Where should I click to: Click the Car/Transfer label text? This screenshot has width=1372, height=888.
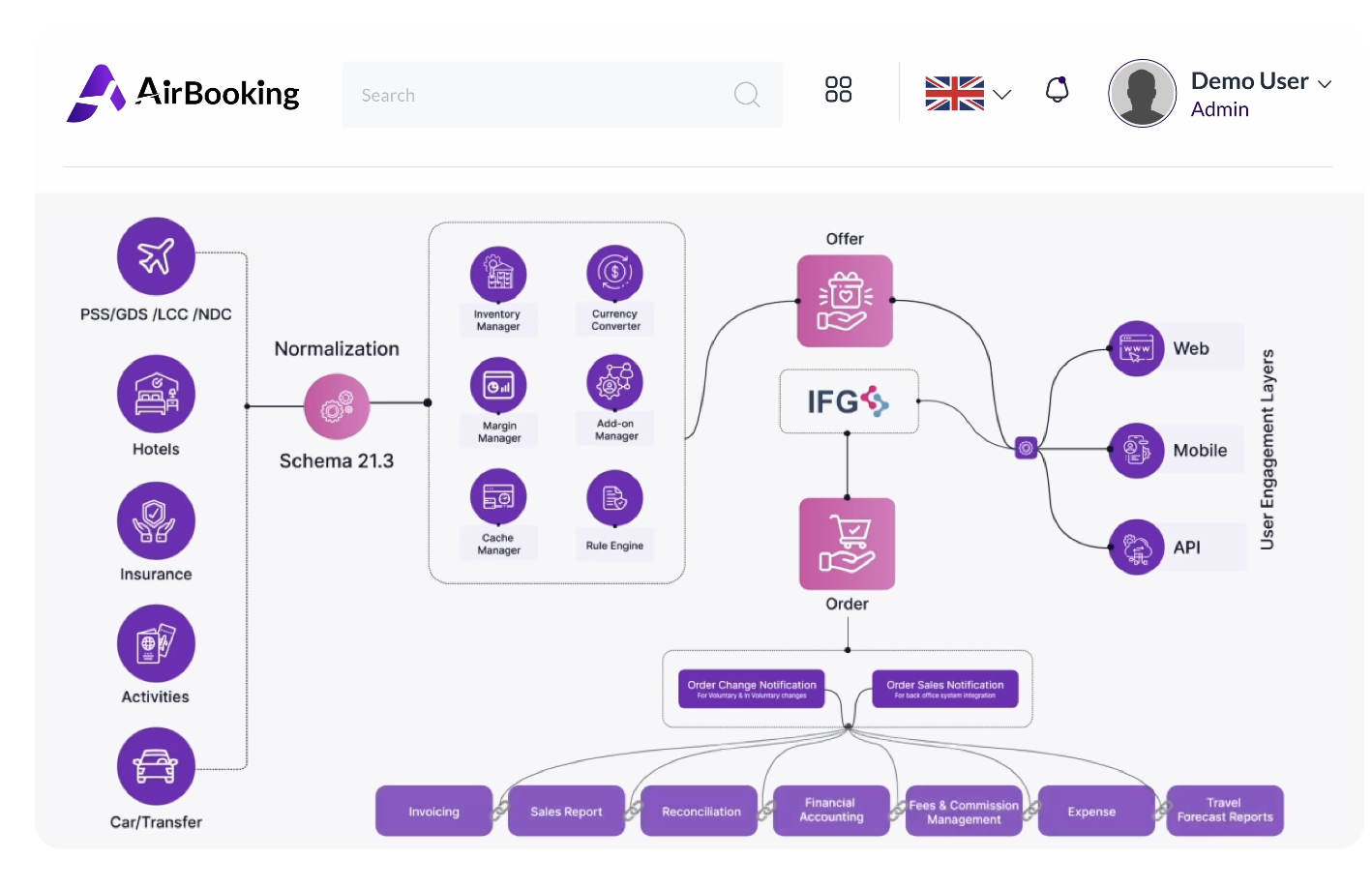click(156, 822)
